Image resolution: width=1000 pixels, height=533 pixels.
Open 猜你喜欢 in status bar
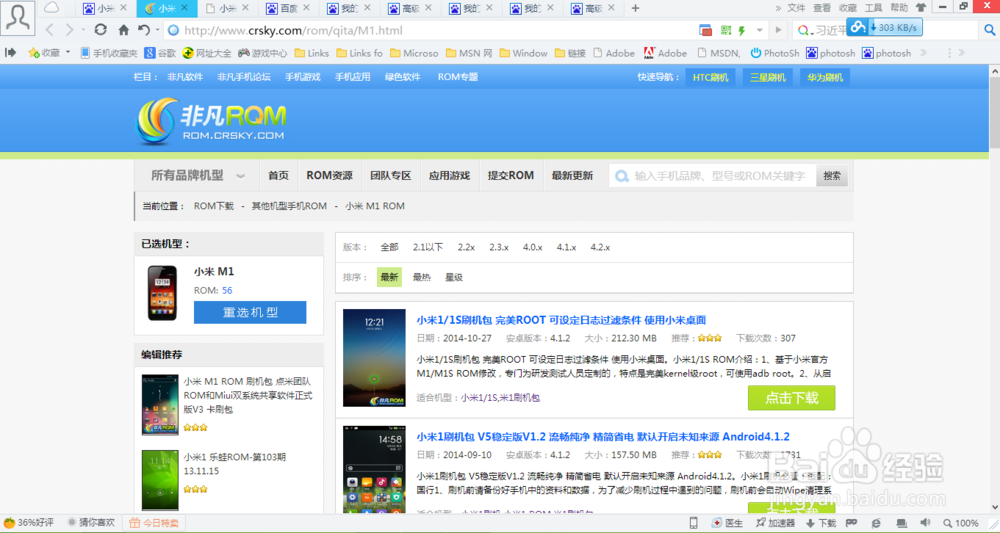(x=91, y=523)
